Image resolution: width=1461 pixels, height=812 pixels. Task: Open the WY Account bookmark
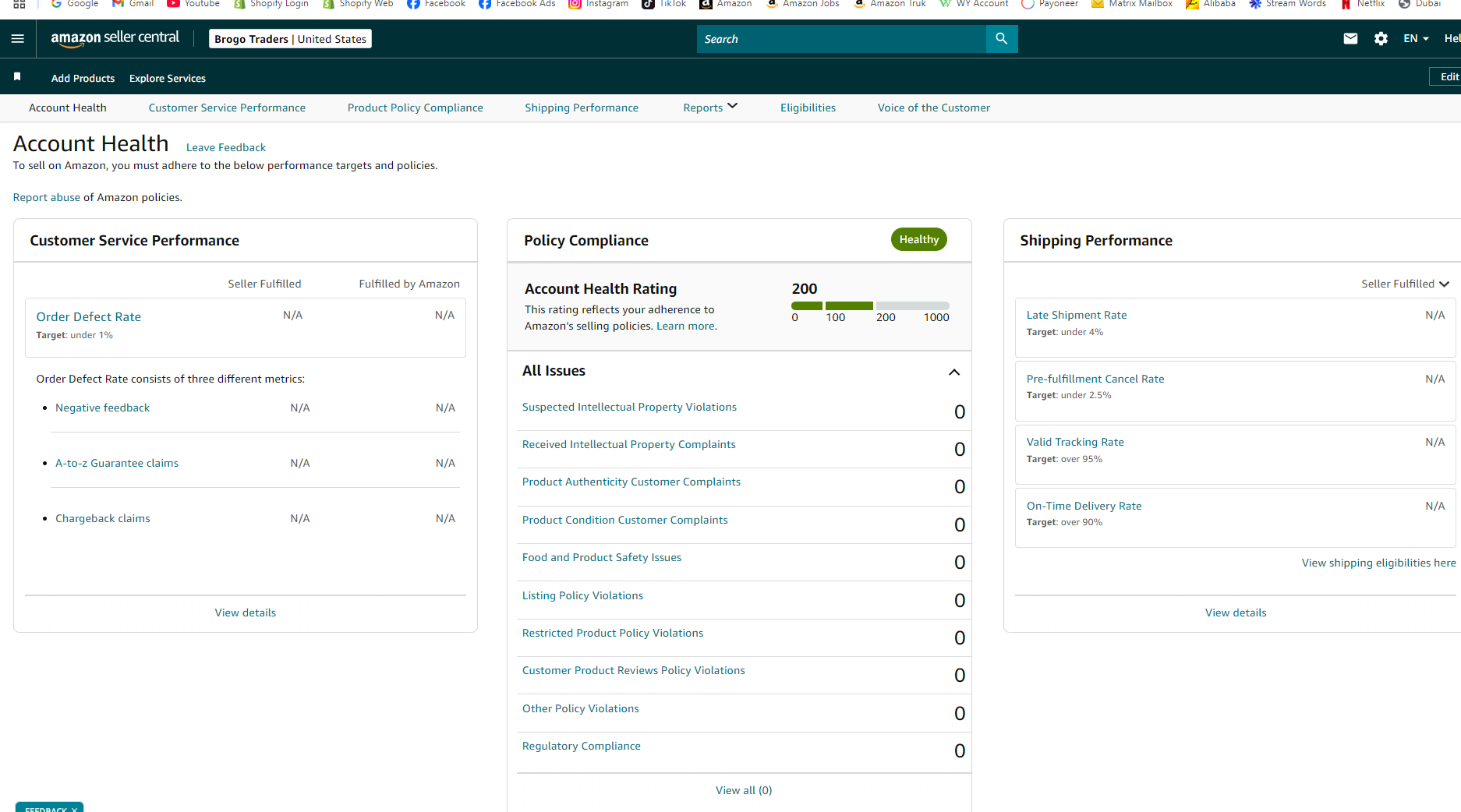[974, 4]
